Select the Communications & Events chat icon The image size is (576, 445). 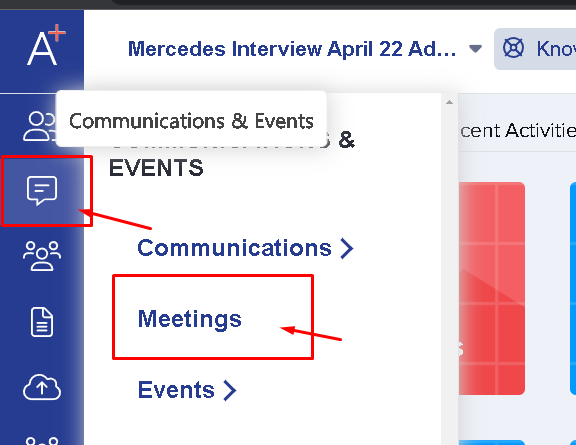coord(42,190)
